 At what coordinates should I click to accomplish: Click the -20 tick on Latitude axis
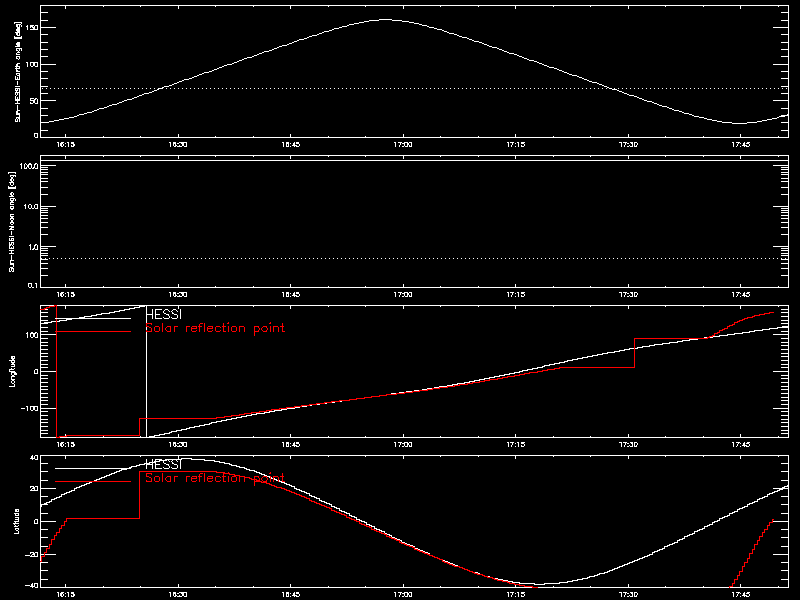(x=32, y=554)
